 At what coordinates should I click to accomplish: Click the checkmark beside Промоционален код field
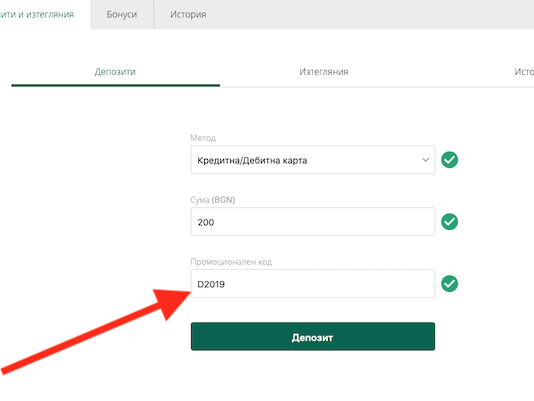[x=449, y=283]
